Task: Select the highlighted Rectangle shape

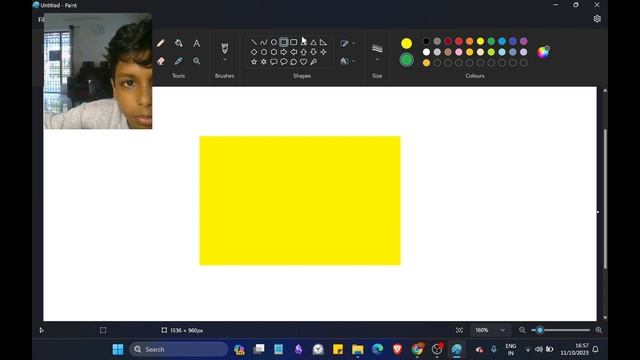Action: click(284, 42)
